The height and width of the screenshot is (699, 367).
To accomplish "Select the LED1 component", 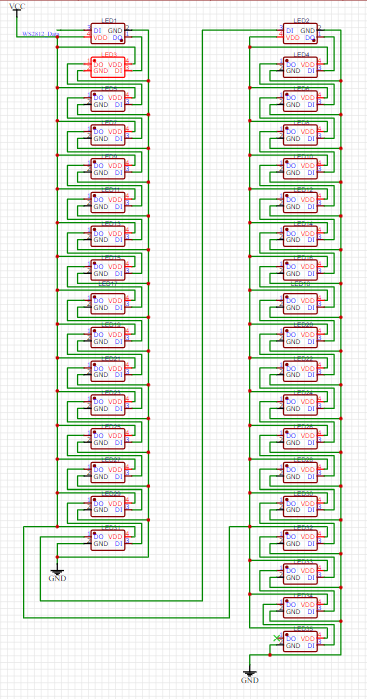I will click(108, 34).
